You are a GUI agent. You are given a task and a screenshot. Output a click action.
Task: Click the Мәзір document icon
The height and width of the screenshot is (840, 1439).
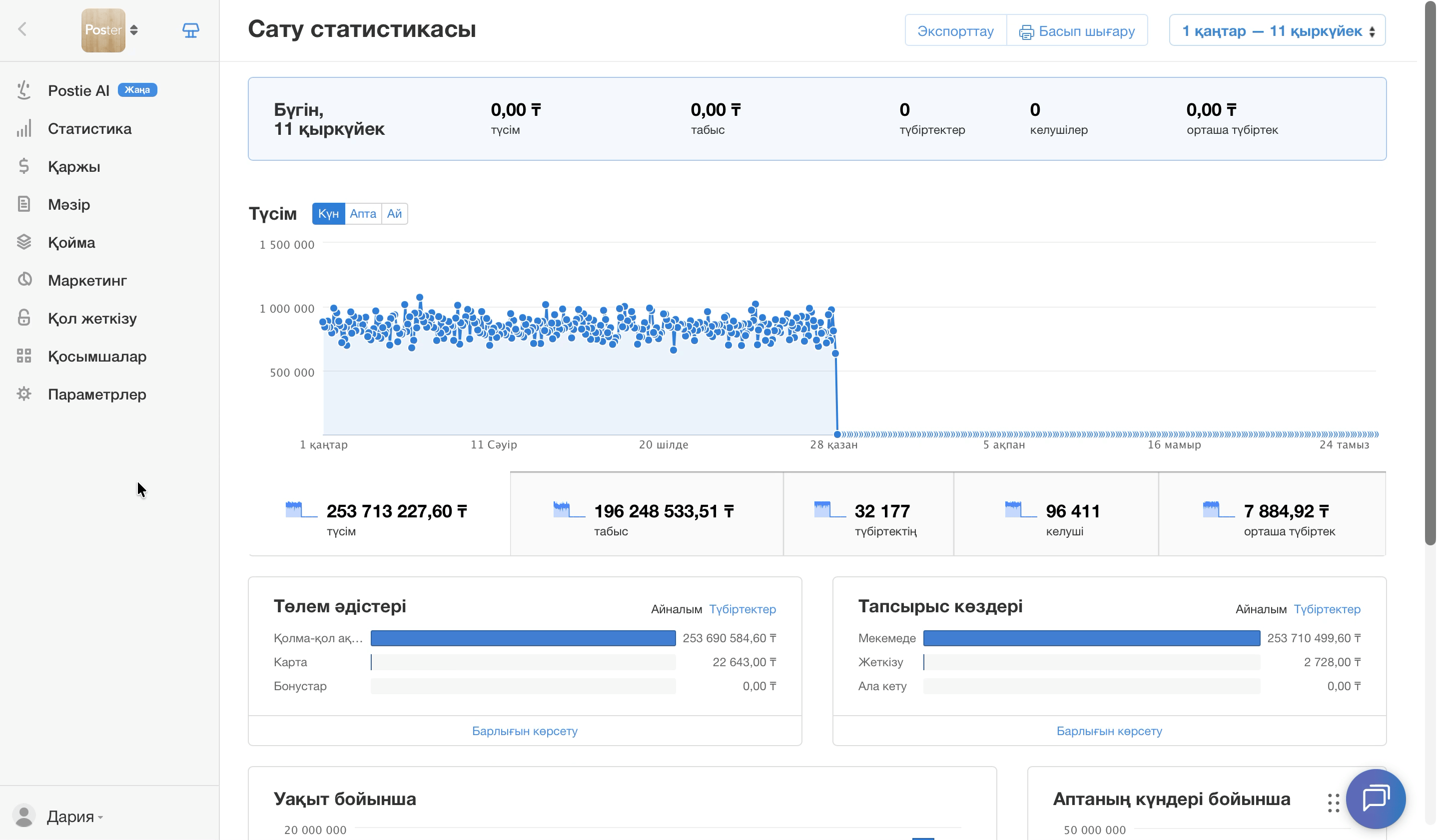24,204
